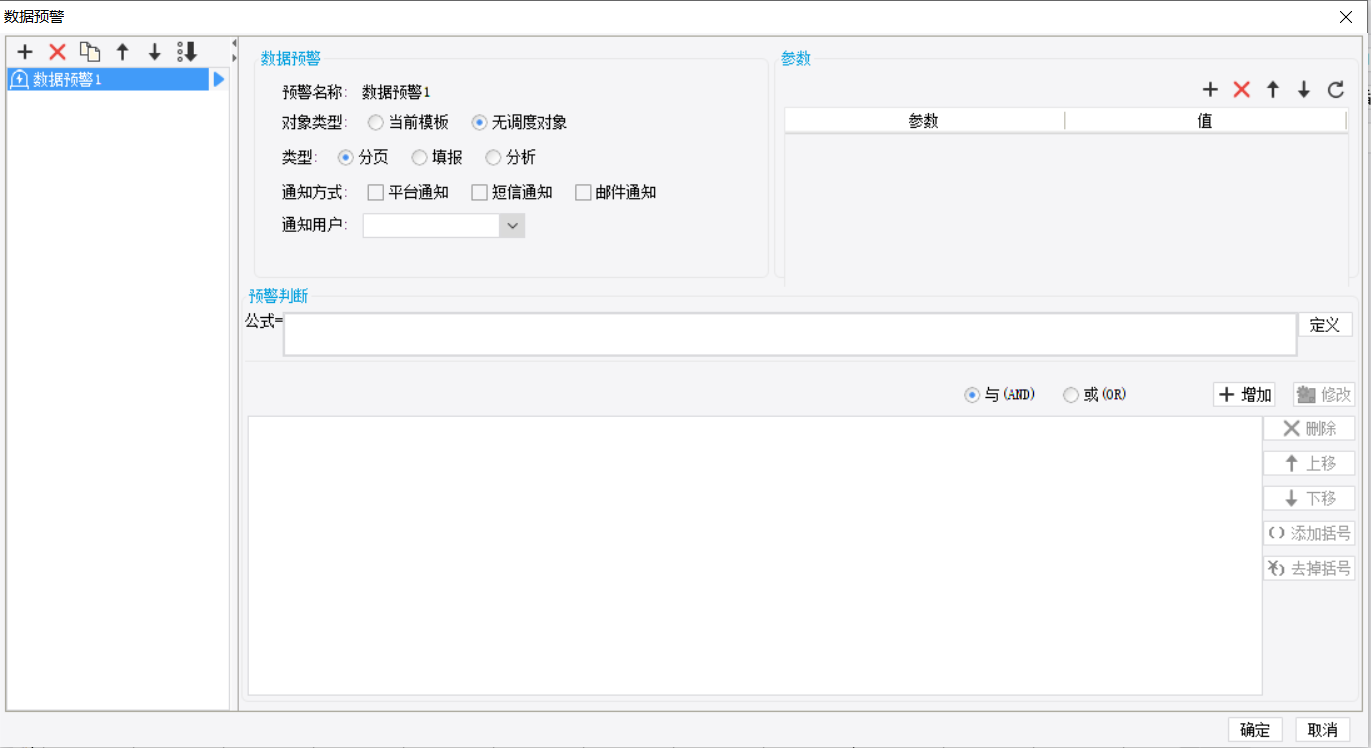The image size is (1371, 748).
Task: Click the 定义 formula button
Action: [x=1325, y=325]
